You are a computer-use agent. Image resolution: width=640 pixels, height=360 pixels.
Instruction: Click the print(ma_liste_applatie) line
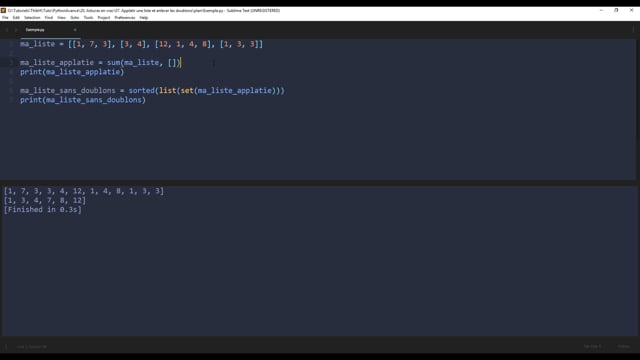72,72
